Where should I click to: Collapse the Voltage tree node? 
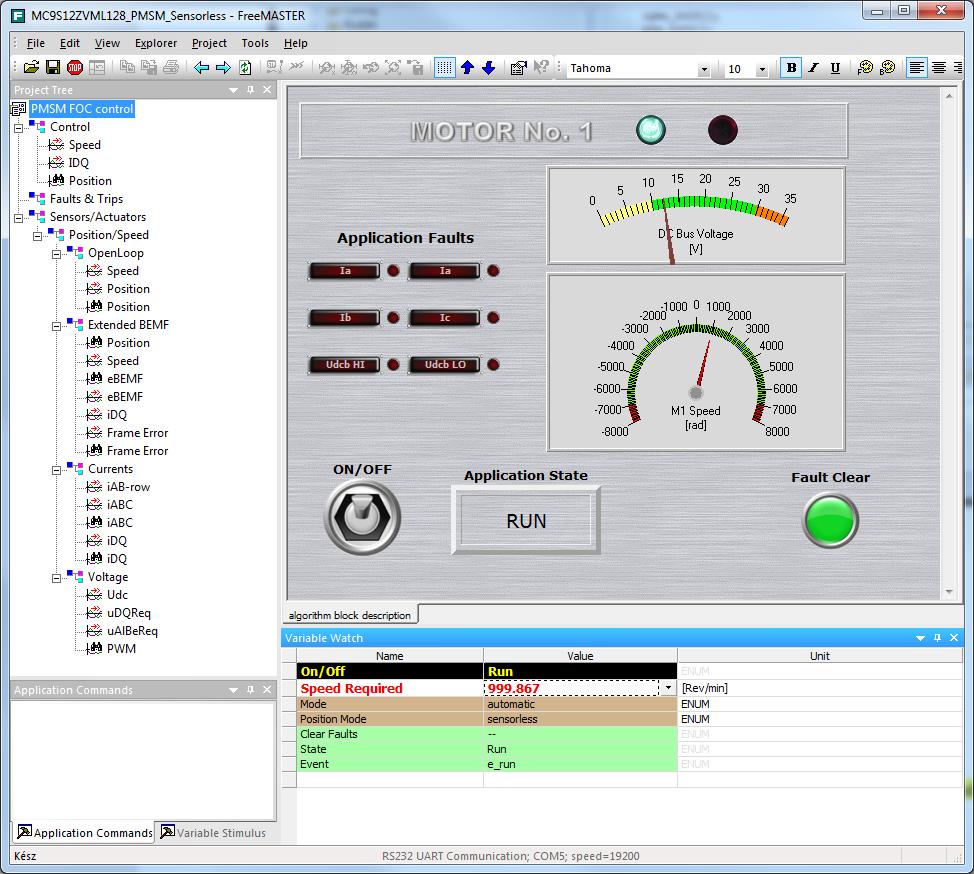57,578
